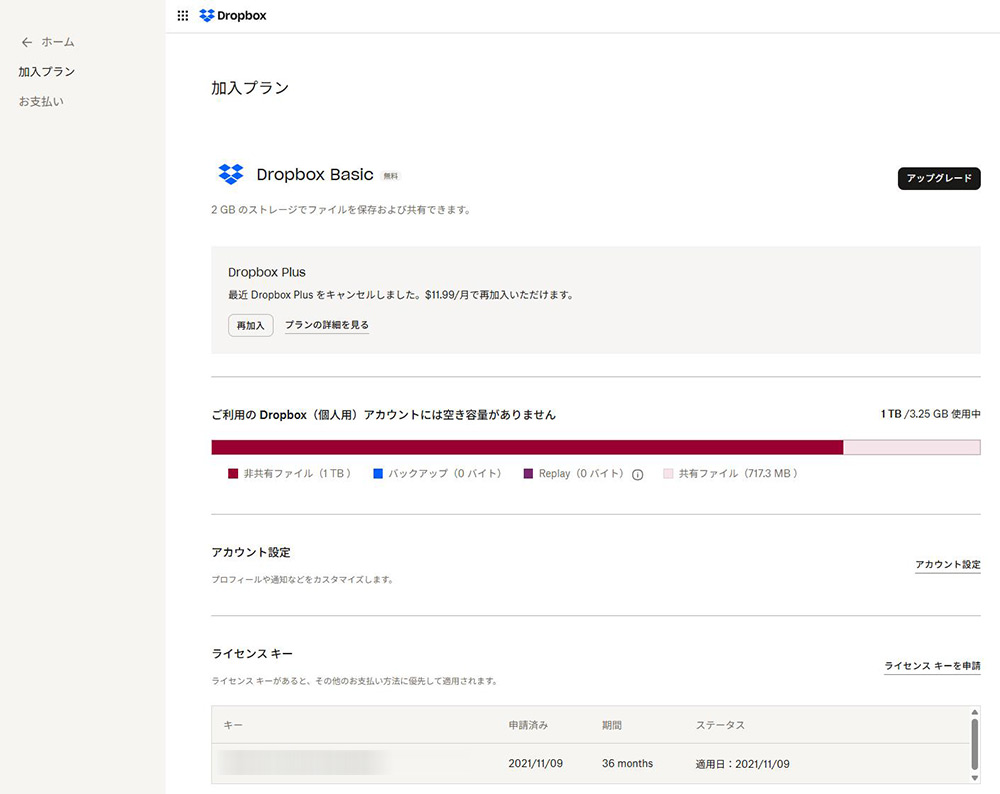1000x794 pixels.
Task: Click the purple Replay legend swatch
Action: click(x=528, y=474)
